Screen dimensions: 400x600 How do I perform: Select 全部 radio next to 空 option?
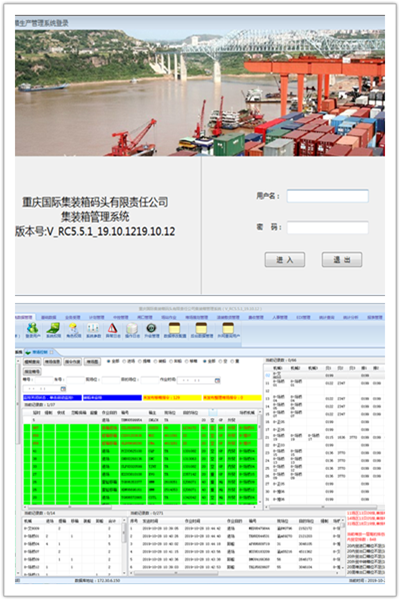click(x=205, y=361)
